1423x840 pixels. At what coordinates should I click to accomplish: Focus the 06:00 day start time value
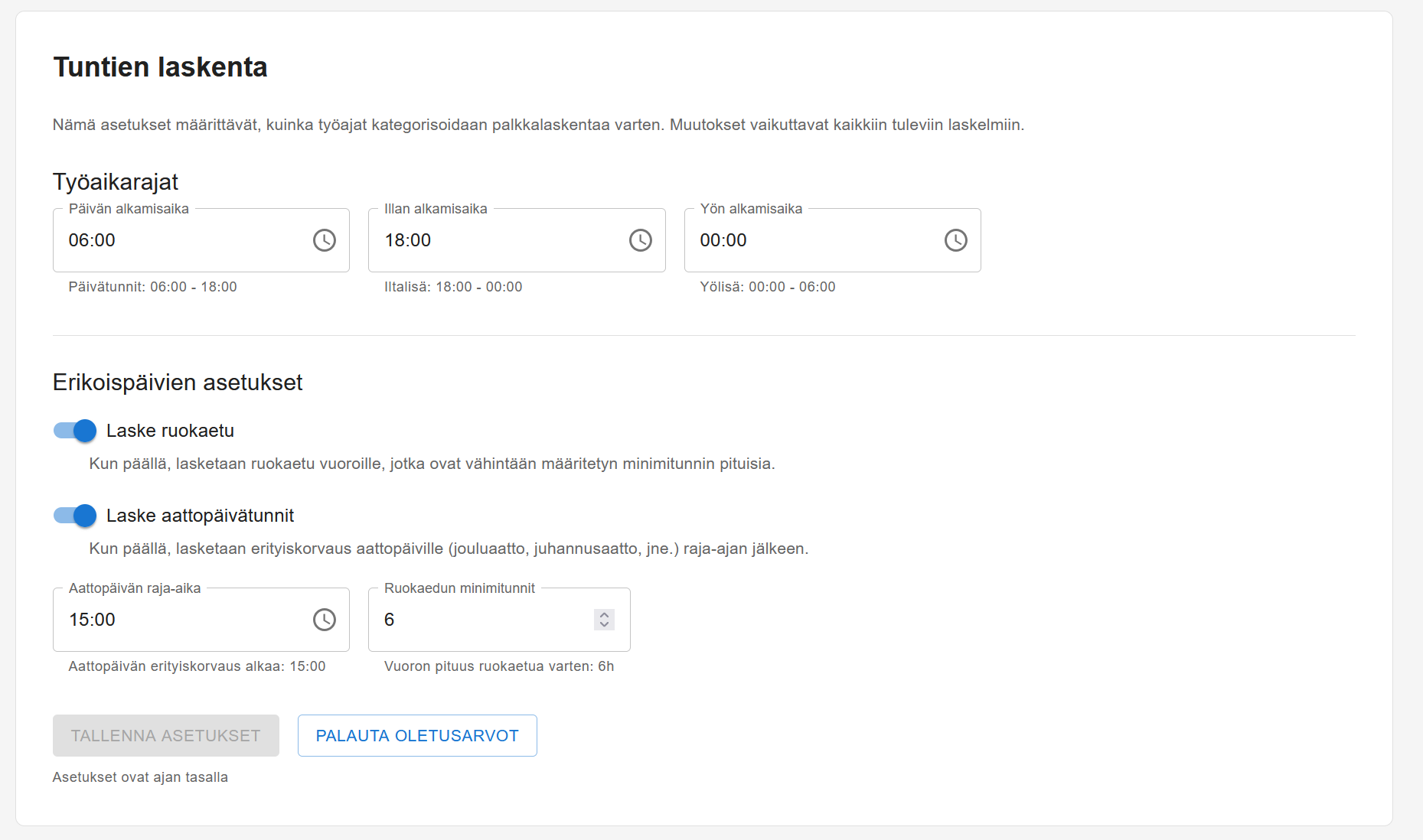(x=92, y=240)
